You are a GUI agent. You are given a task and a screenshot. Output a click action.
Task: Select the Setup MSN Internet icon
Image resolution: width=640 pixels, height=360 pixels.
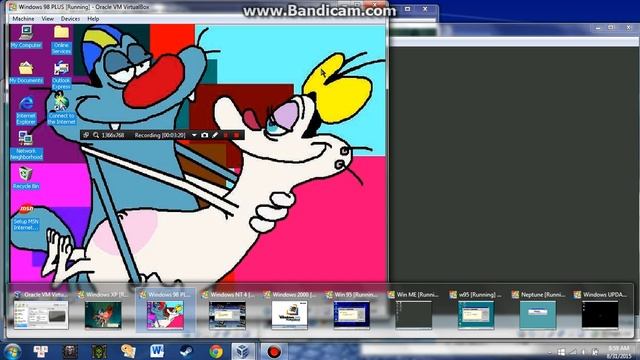pyautogui.click(x=26, y=217)
